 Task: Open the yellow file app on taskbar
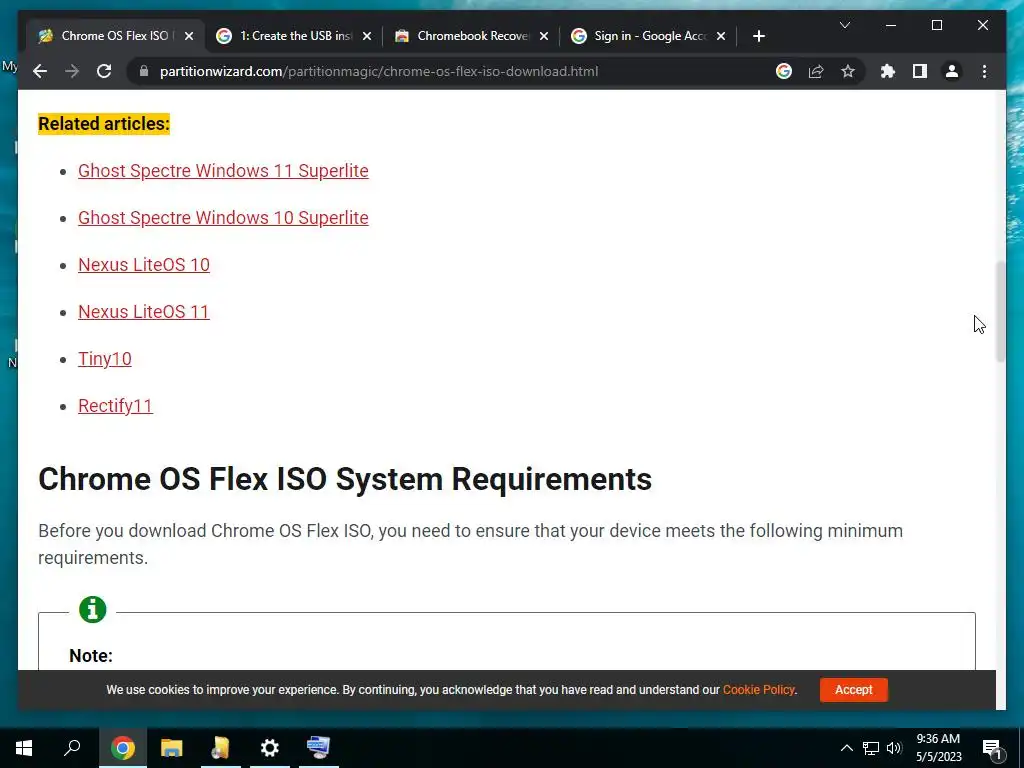click(x=220, y=748)
